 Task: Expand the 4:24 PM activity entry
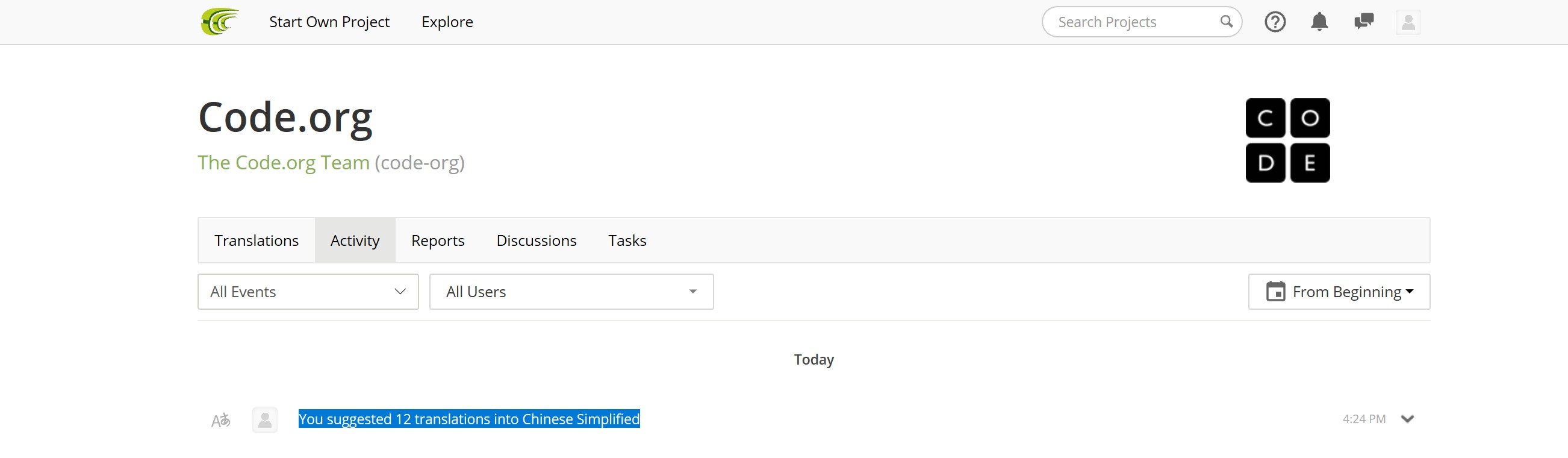(x=1407, y=419)
